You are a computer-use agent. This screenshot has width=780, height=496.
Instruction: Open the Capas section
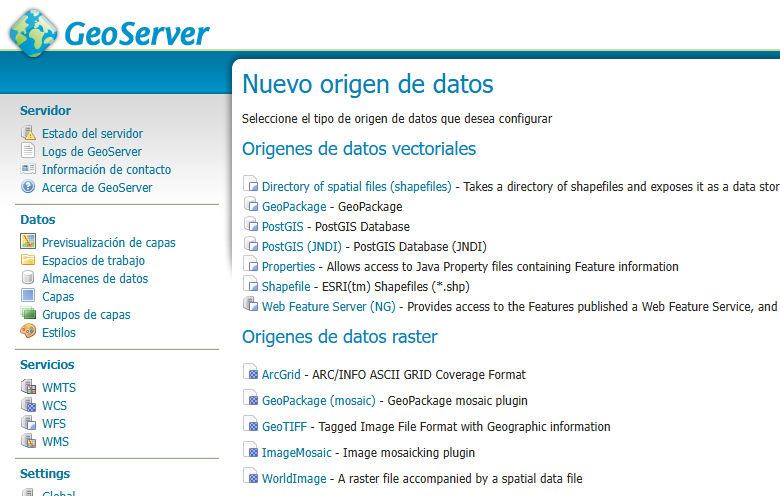(58, 297)
